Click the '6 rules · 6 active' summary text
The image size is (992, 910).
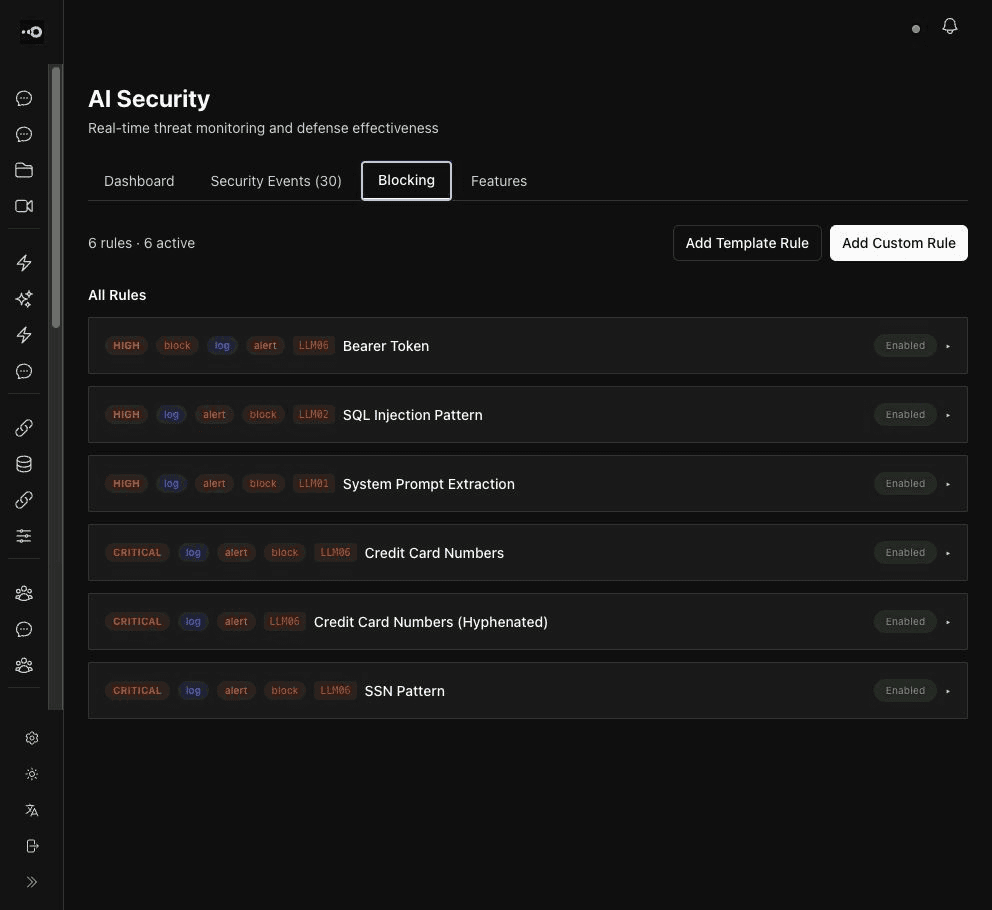(x=141, y=243)
